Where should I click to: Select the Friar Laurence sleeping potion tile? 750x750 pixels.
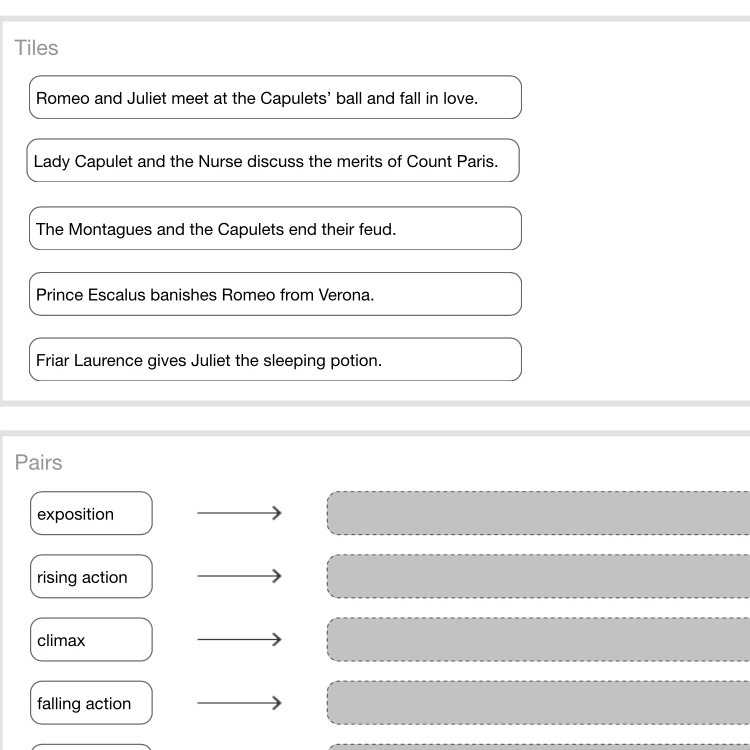pyautogui.click(x=275, y=360)
